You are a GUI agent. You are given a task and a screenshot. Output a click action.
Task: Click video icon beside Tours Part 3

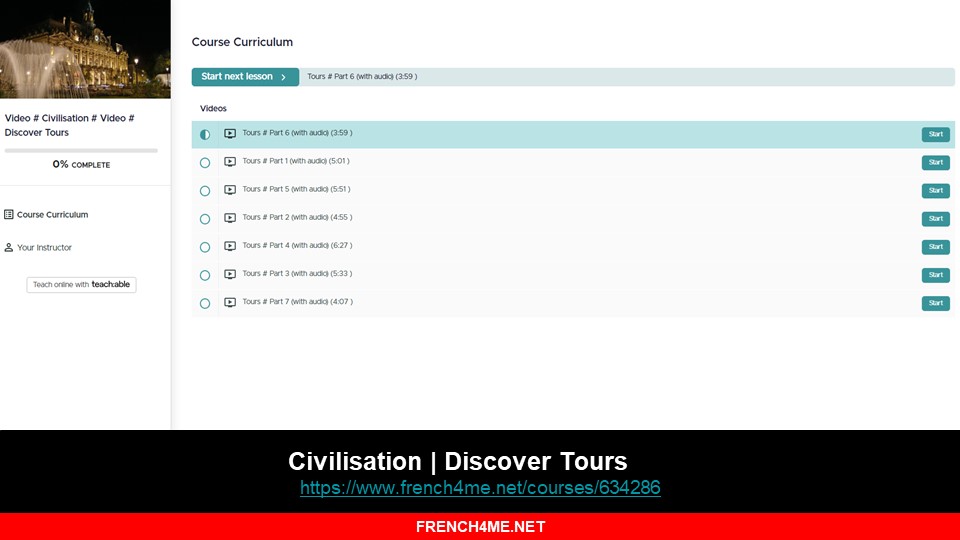pyautogui.click(x=230, y=274)
